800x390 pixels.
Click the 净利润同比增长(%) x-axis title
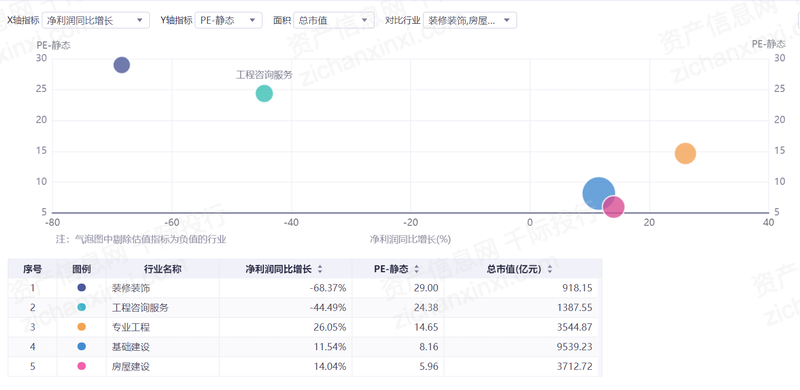coord(410,239)
